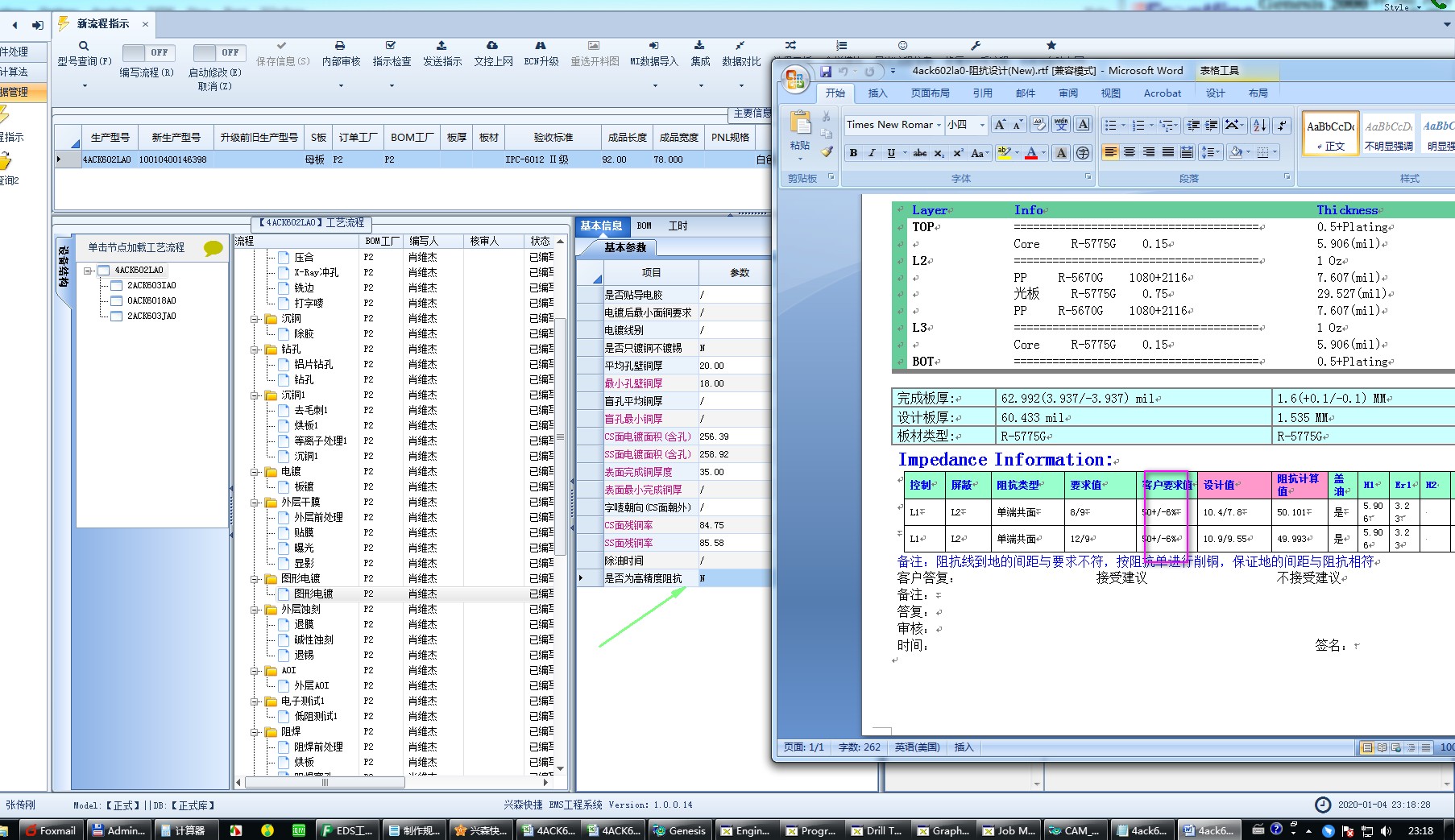Screen dimensions: 1455x840
Task: Click the Justify align icon in Word
Action: pyautogui.click(x=1168, y=152)
